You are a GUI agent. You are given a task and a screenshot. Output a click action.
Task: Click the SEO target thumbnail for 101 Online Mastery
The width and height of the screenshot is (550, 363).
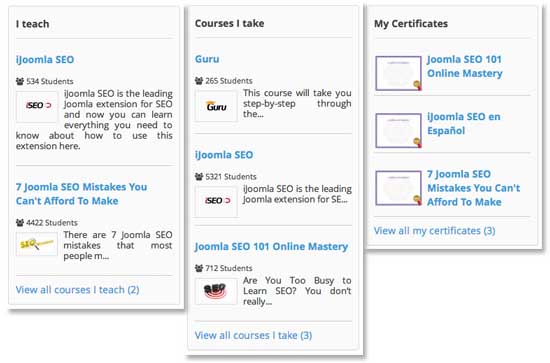[216, 291]
